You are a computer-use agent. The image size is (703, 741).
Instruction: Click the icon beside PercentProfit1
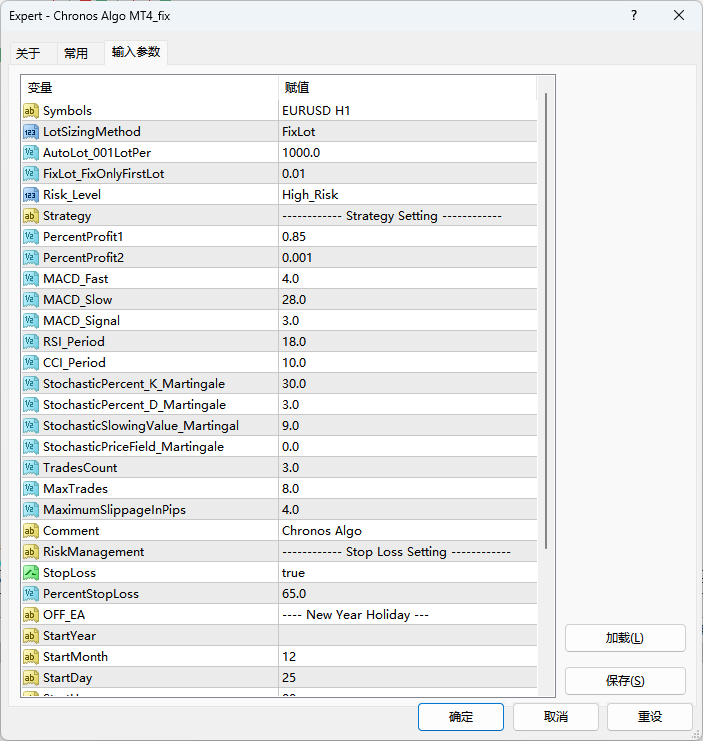31,237
